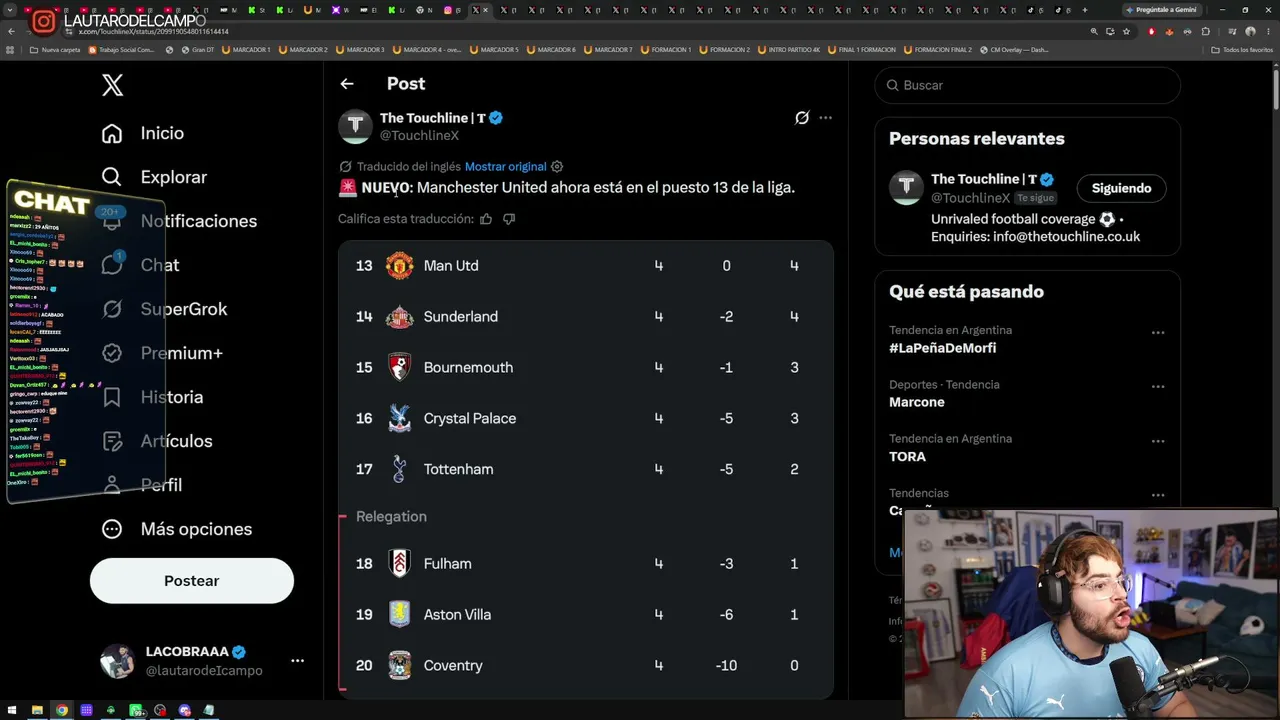Like the translation with thumbs up

(486, 219)
